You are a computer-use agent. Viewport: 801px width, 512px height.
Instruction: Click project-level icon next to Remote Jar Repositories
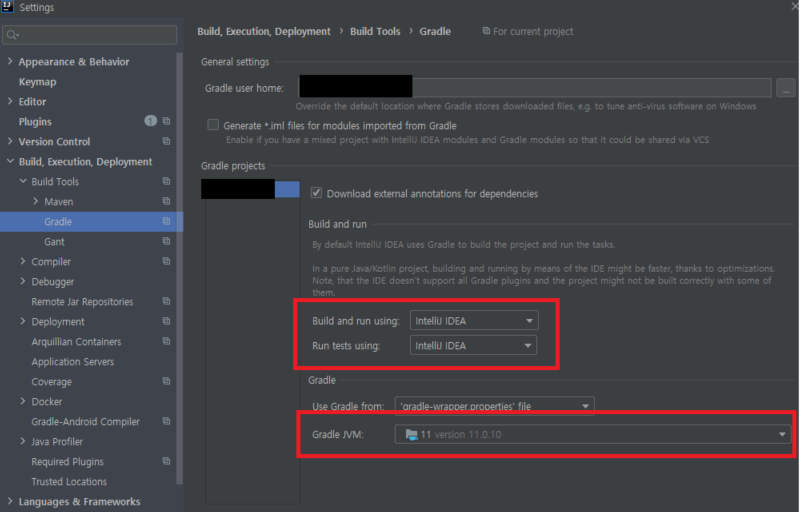click(167, 301)
